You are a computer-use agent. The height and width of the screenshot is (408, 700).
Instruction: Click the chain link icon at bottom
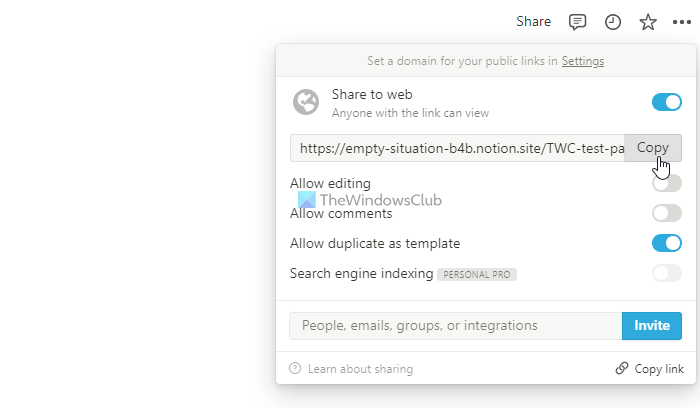621,368
